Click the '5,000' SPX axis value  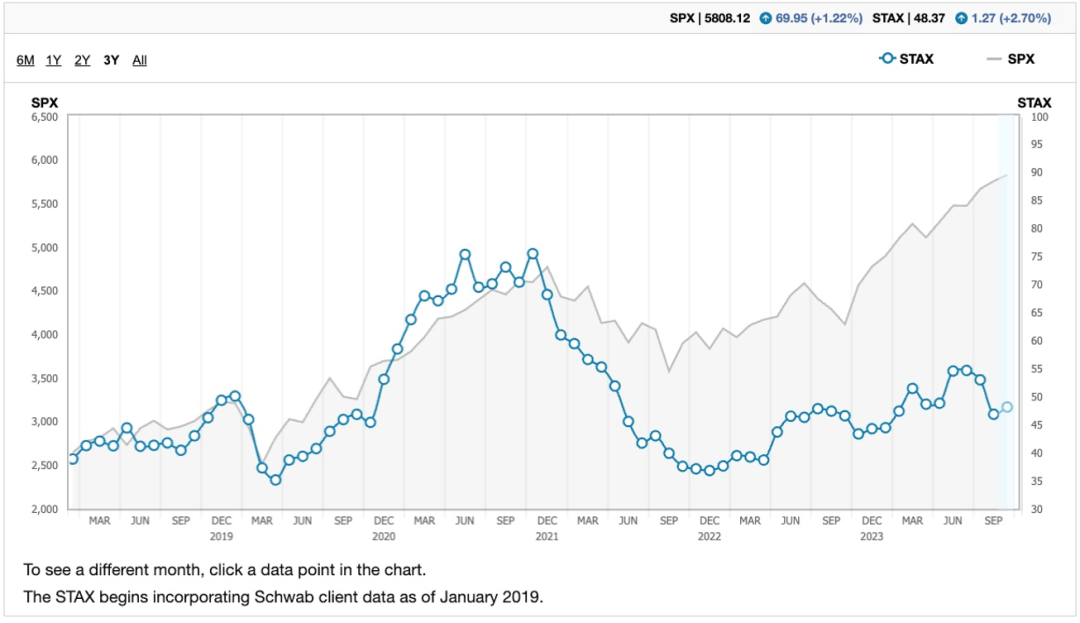[x=45, y=248]
